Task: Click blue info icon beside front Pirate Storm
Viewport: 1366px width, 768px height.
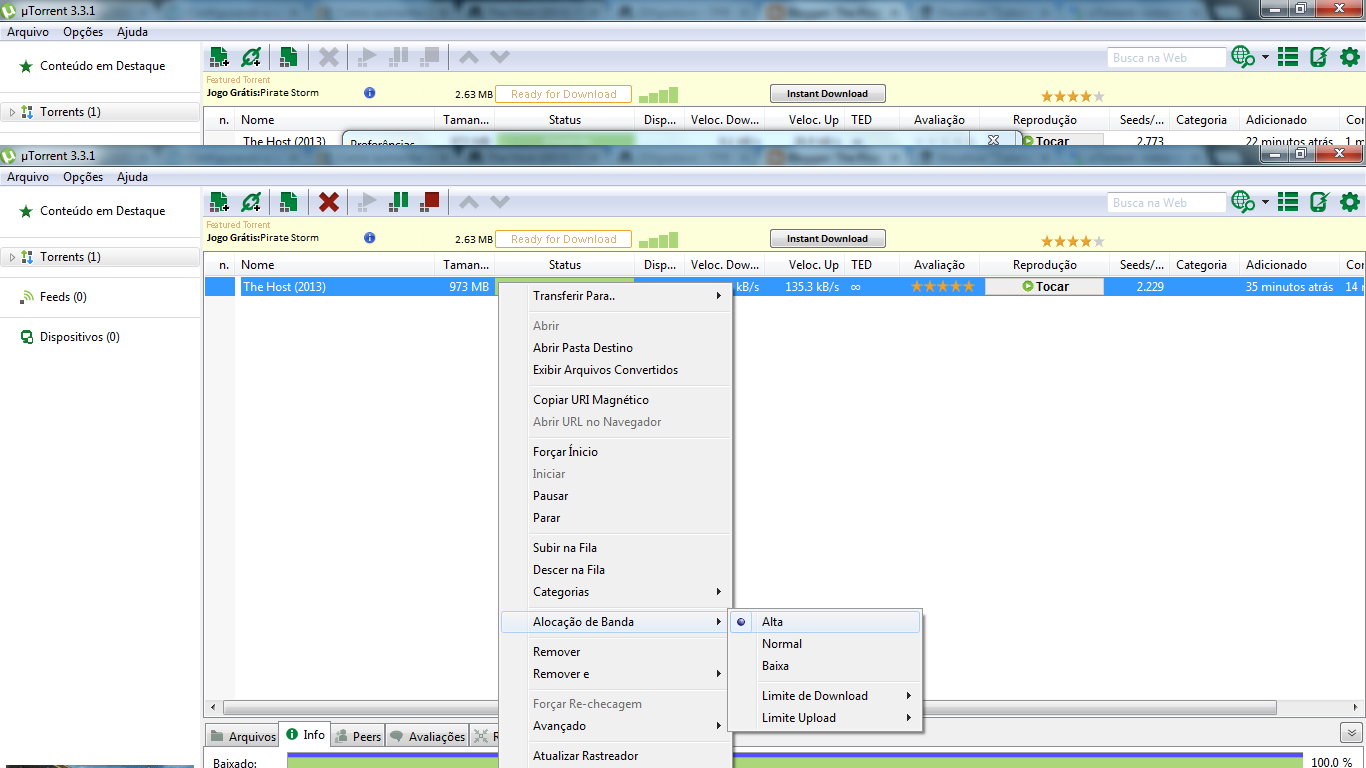Action: point(370,238)
